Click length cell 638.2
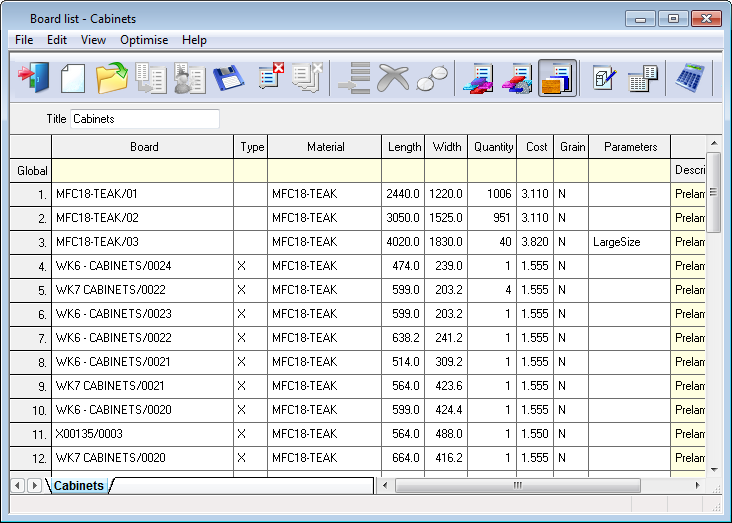Image resolution: width=732 pixels, height=523 pixels. pos(403,338)
